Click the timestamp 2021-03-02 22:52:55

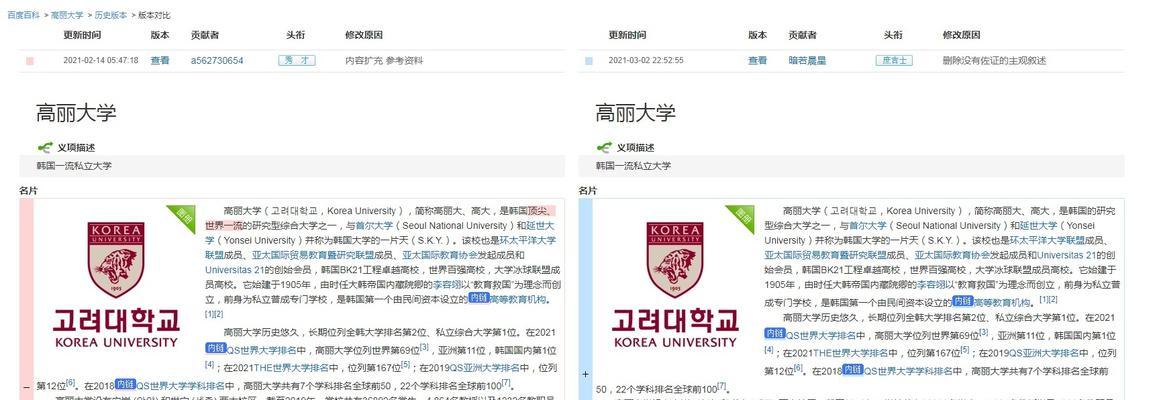click(646, 61)
